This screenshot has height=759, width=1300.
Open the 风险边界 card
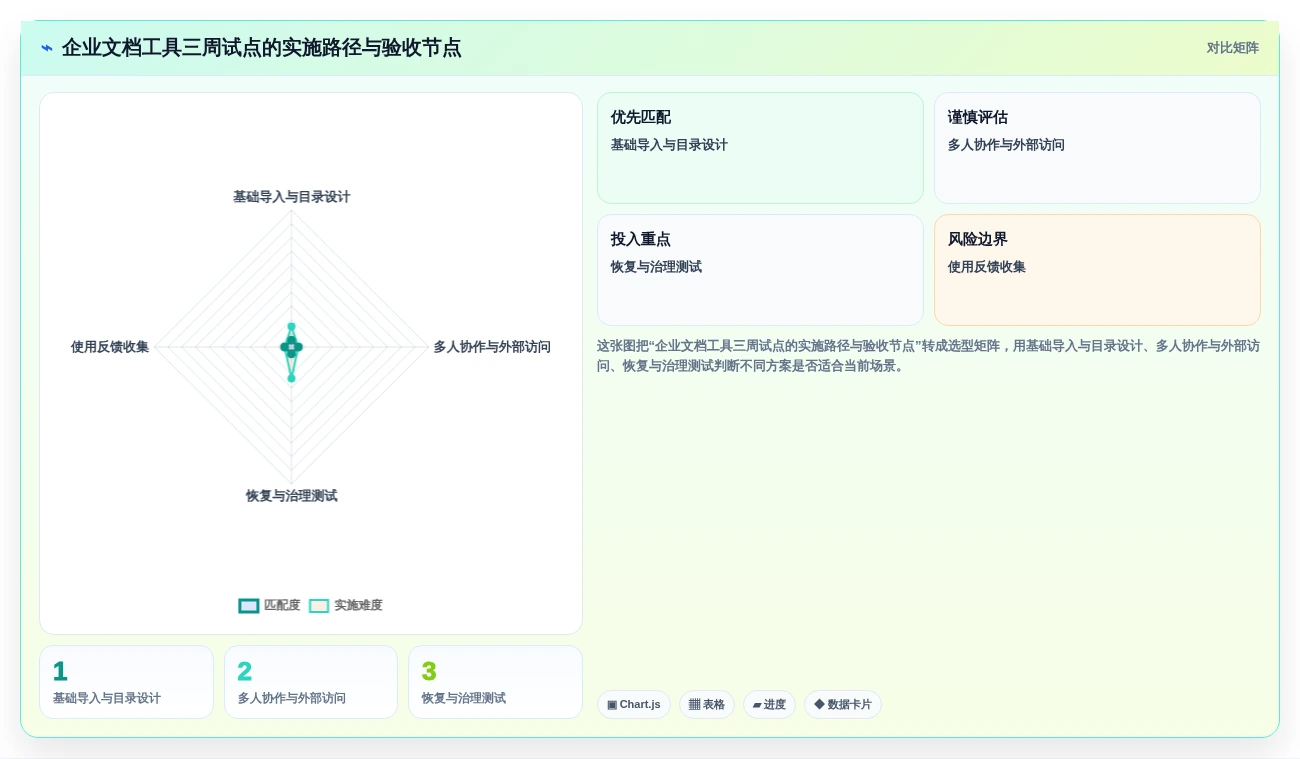(x=1097, y=270)
